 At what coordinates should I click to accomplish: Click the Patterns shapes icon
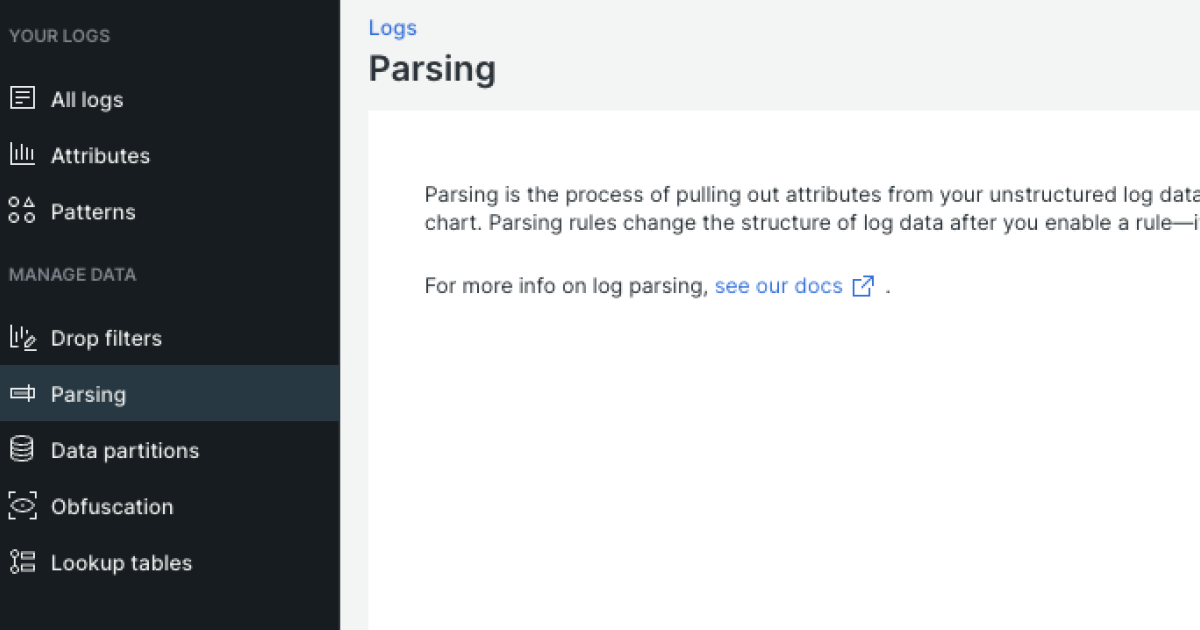[22, 211]
